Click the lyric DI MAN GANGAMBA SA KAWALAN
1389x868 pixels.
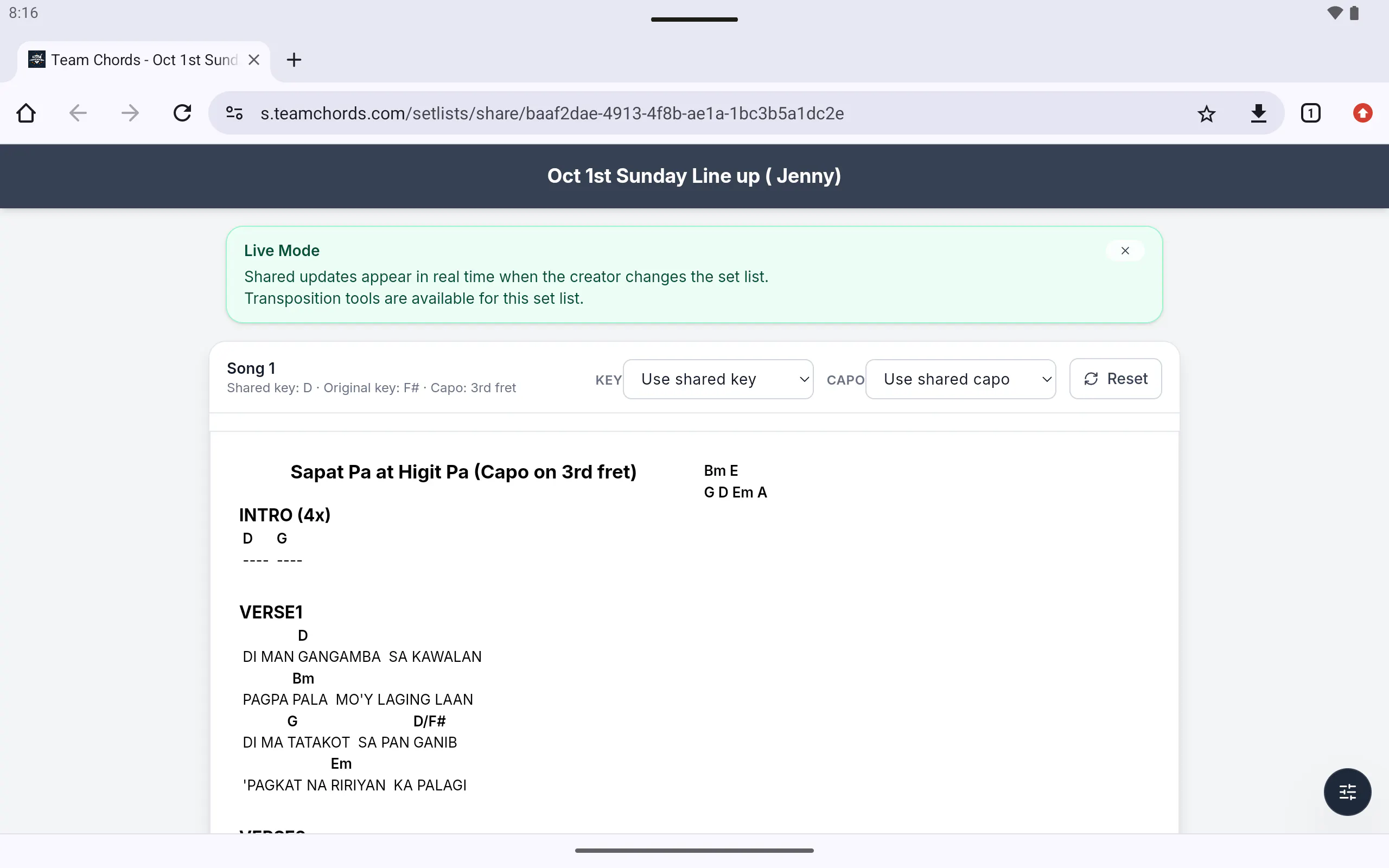362,657
